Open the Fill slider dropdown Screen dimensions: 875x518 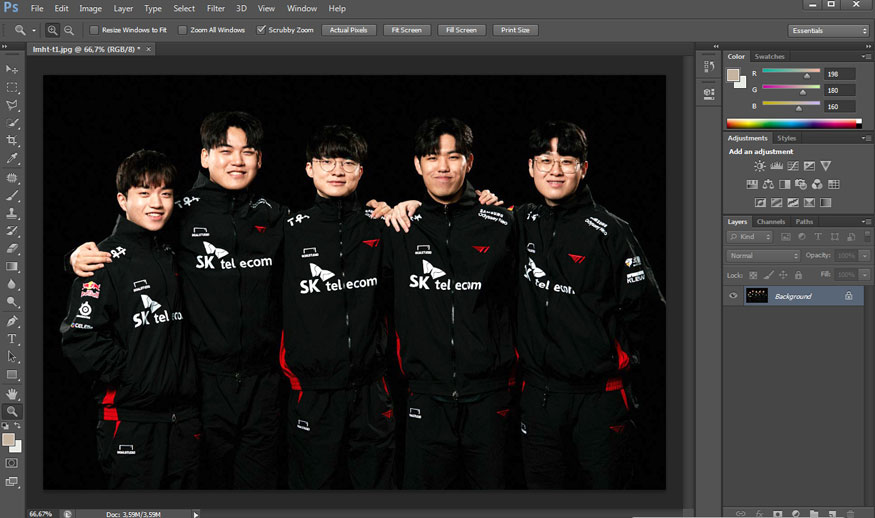[864, 275]
